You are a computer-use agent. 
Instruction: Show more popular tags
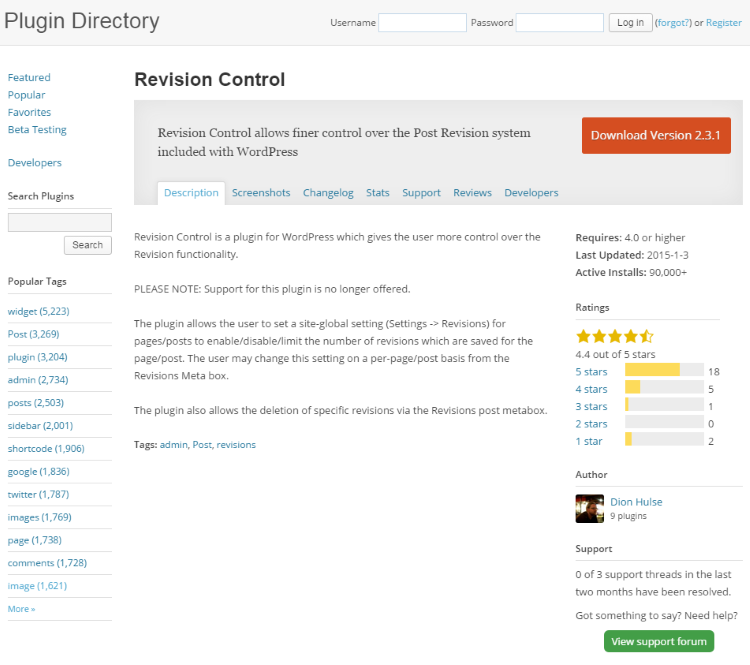tap(22, 609)
